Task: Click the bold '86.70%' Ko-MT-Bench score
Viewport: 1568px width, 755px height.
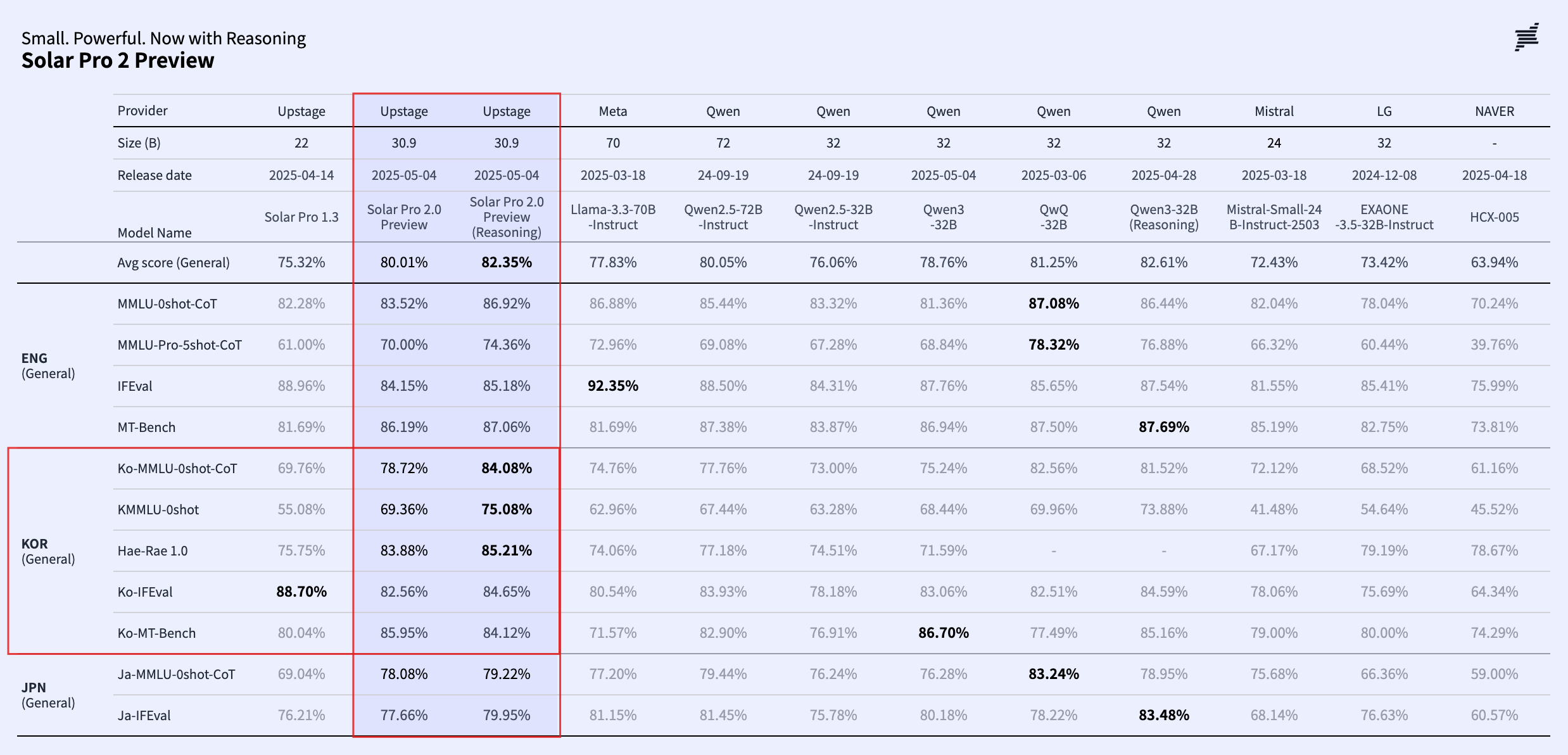Action: click(944, 633)
